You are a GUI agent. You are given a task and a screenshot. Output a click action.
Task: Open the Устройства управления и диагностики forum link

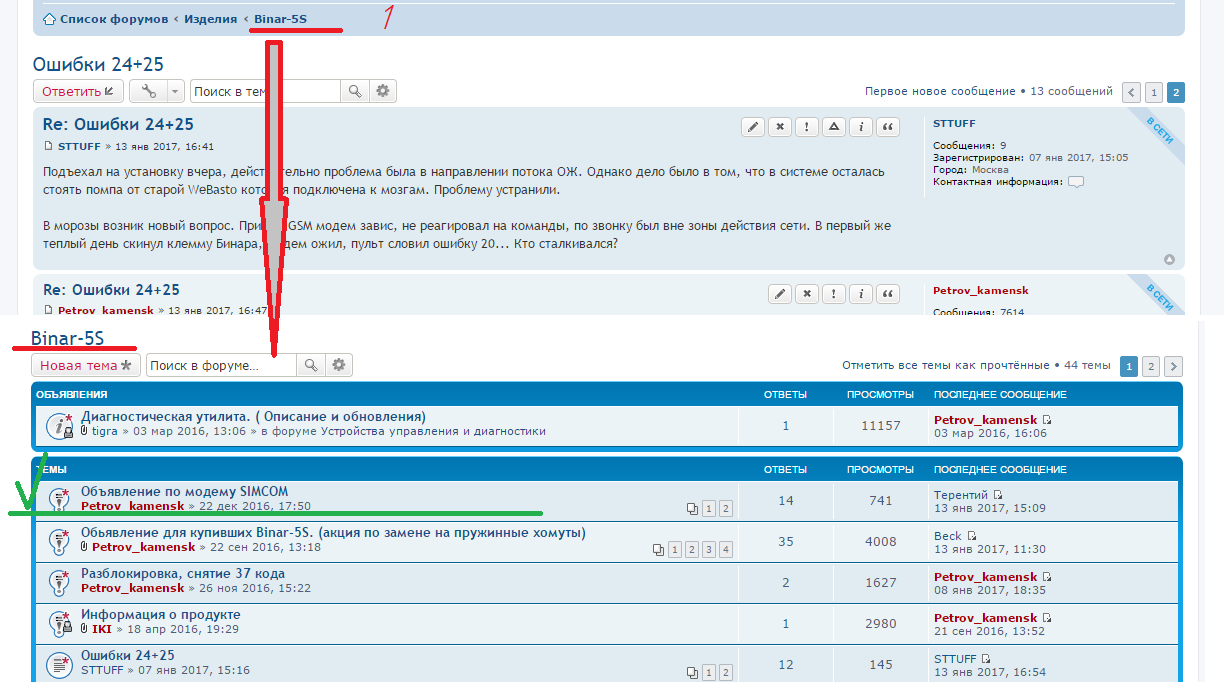click(x=434, y=431)
